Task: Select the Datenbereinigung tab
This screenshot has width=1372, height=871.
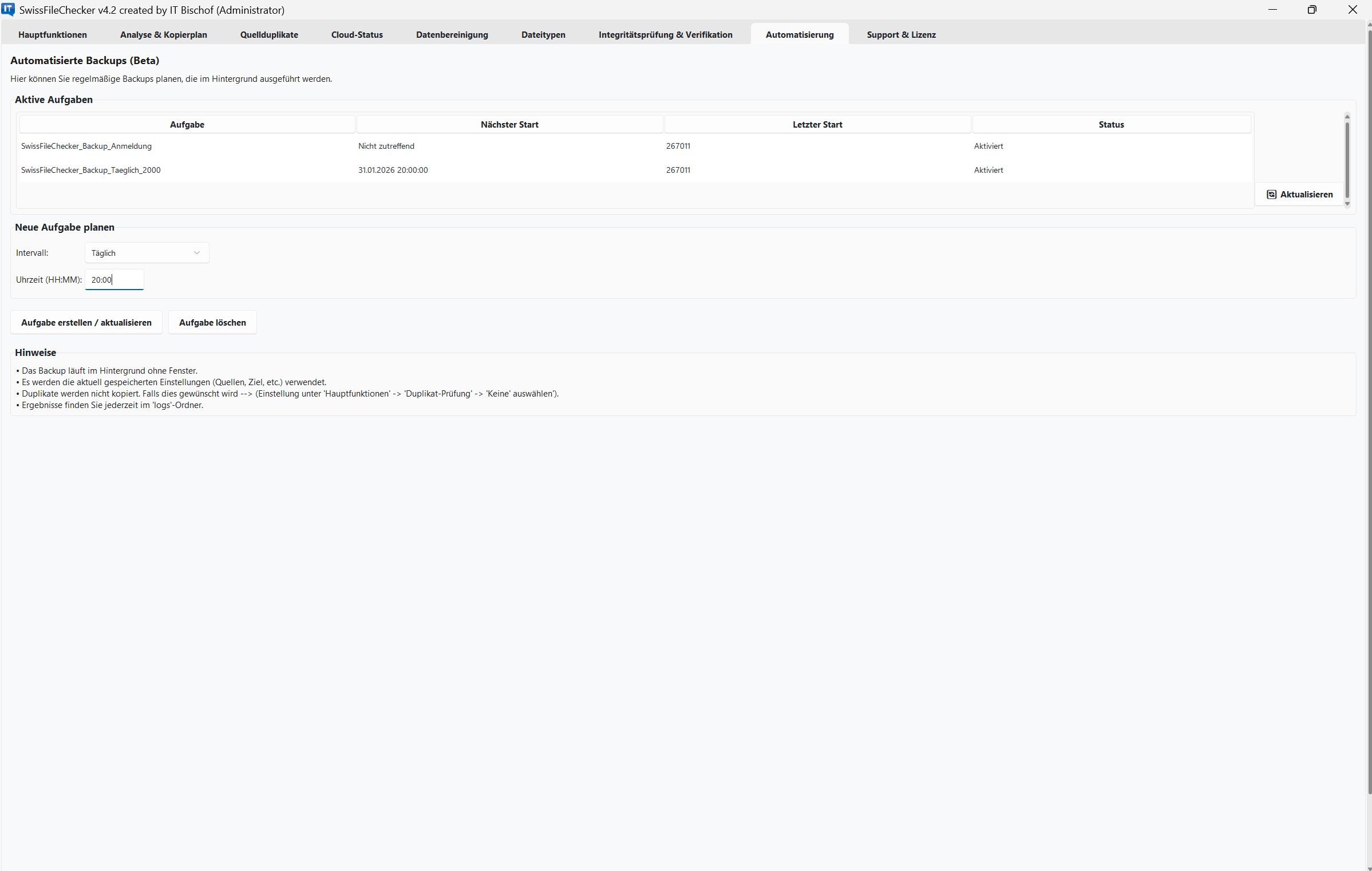Action: (452, 35)
